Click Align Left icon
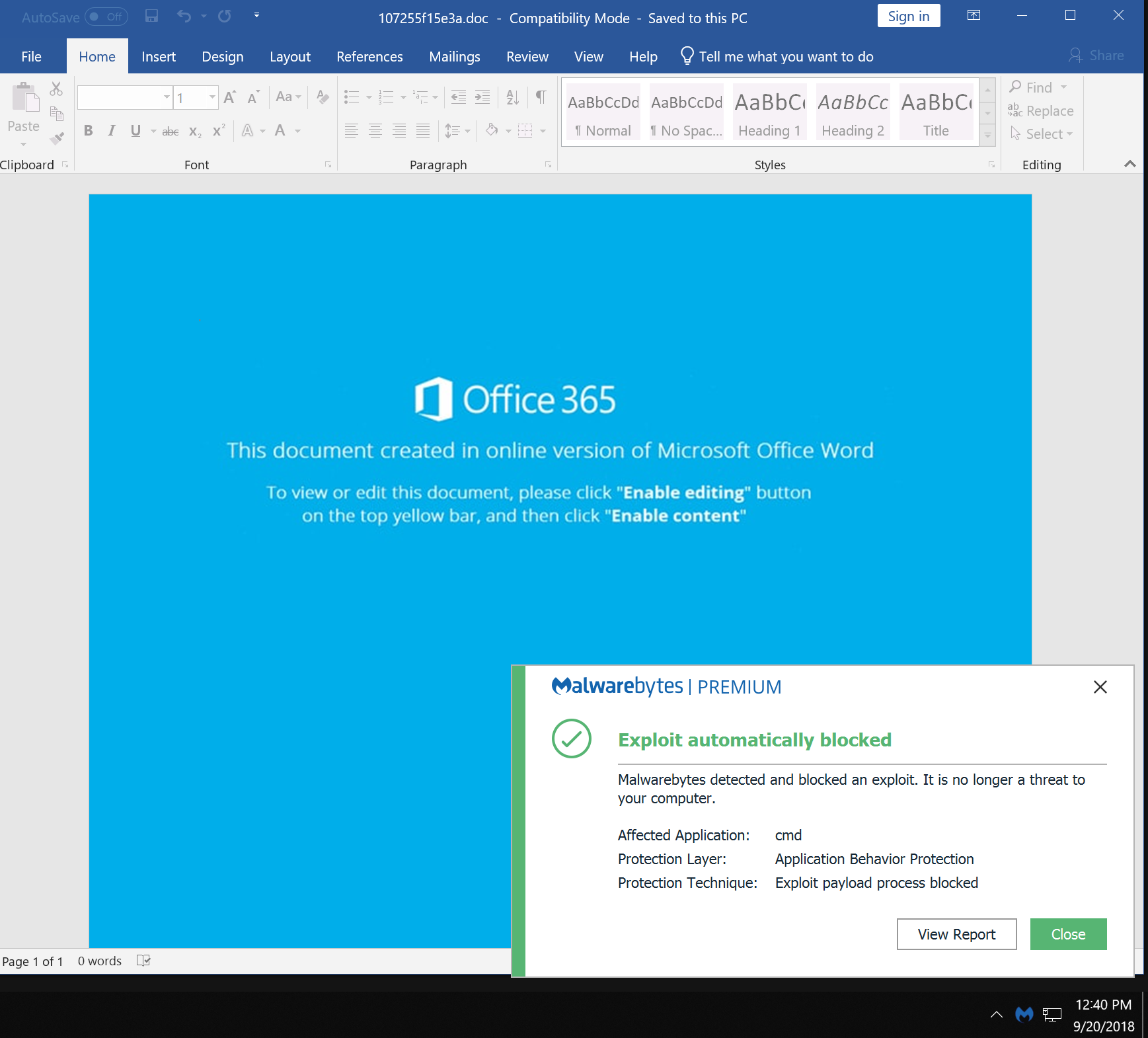Image resolution: width=1148 pixels, height=1038 pixels. point(352,131)
